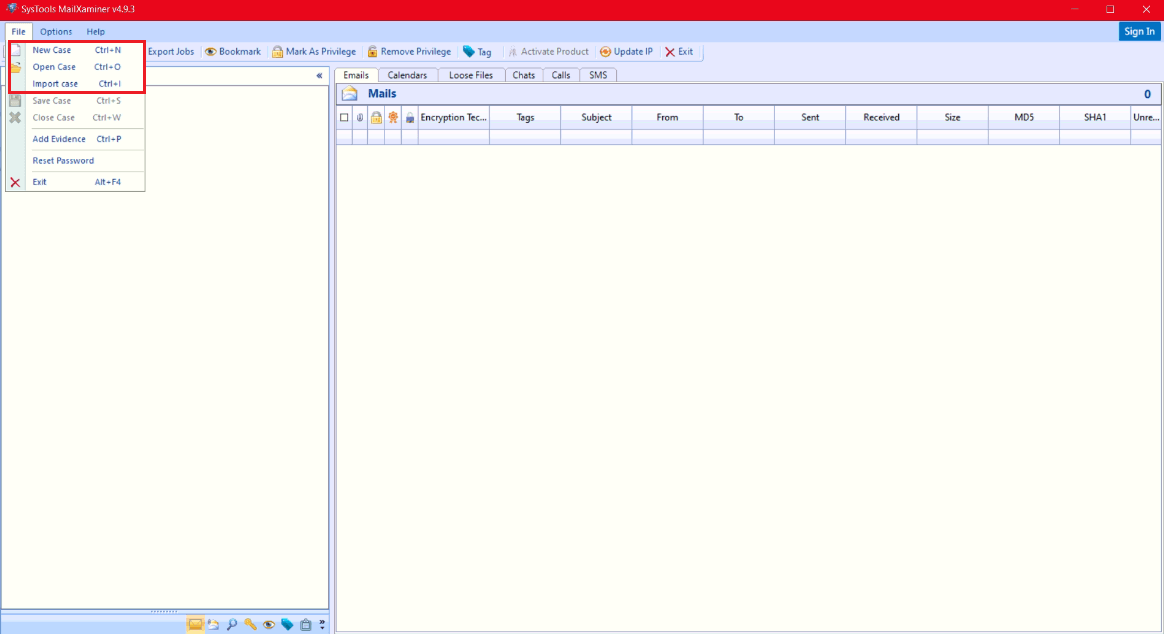The width and height of the screenshot is (1164, 634).
Task: Click Exit in the toolbar
Action: click(x=679, y=52)
